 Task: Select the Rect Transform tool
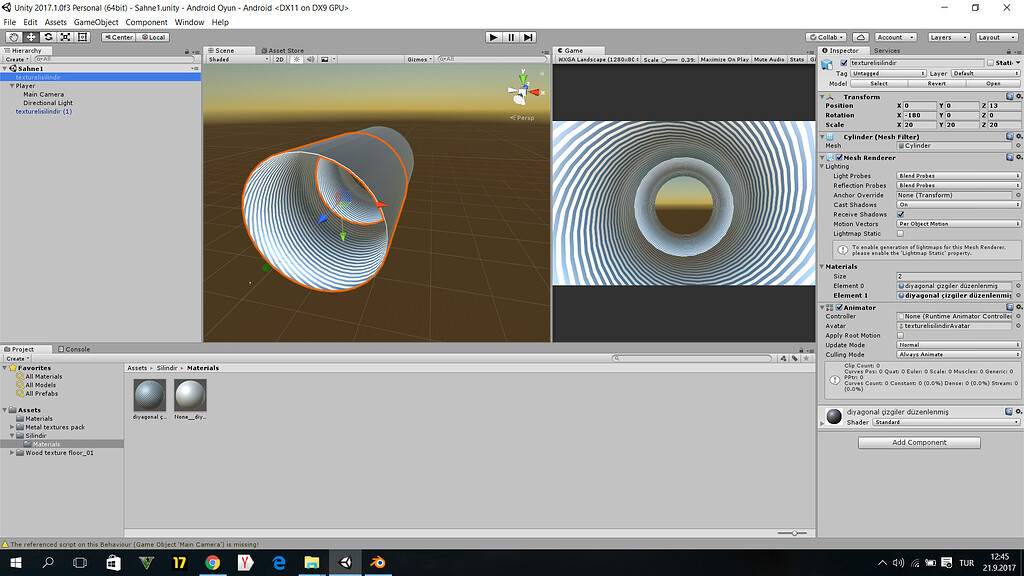tap(84, 36)
